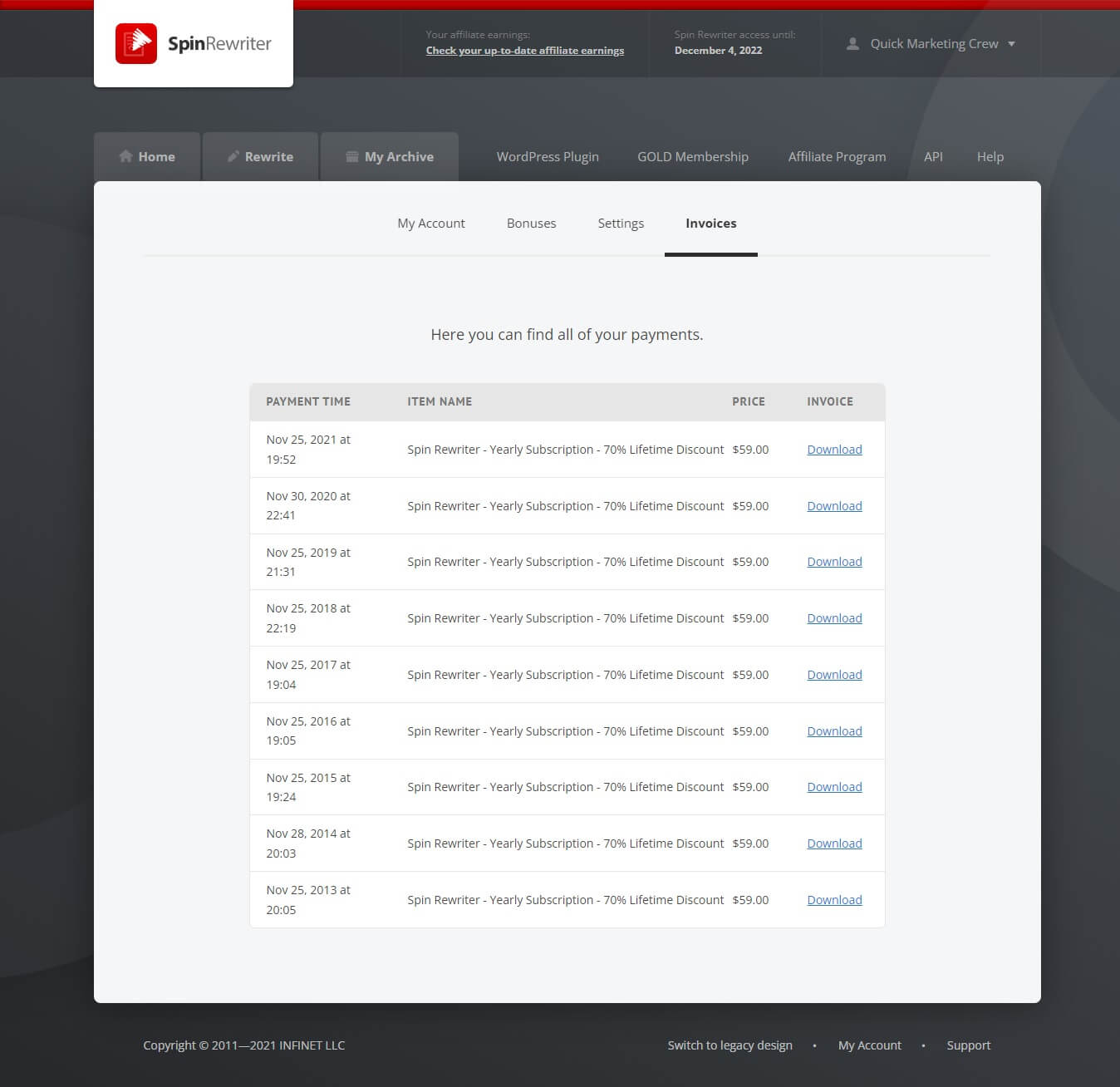Viewport: 1120px width, 1087px height.
Task: Download the Nov 25, 2015 invoice
Action: coord(834,787)
